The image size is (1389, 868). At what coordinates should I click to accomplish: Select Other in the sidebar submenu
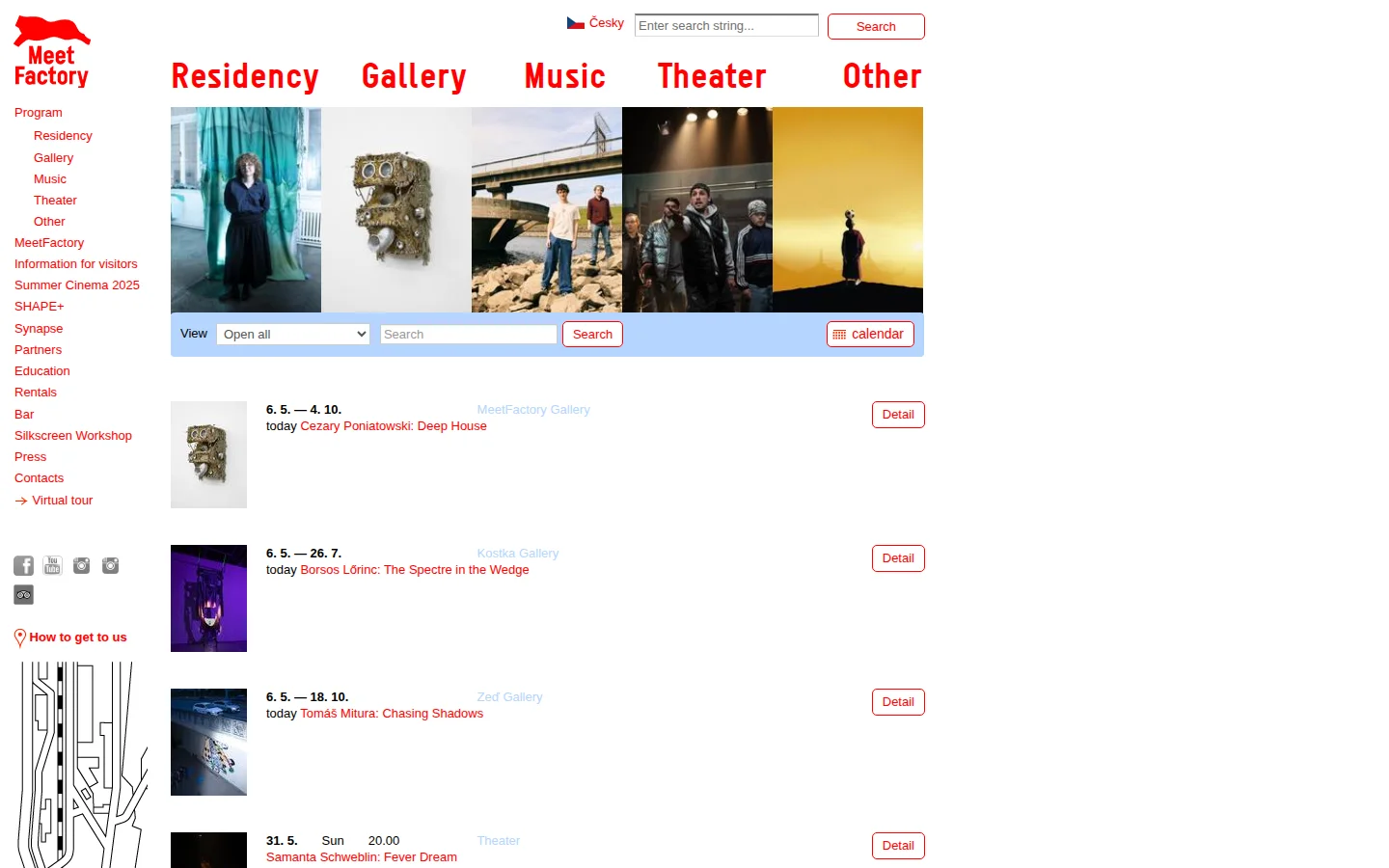(x=49, y=222)
